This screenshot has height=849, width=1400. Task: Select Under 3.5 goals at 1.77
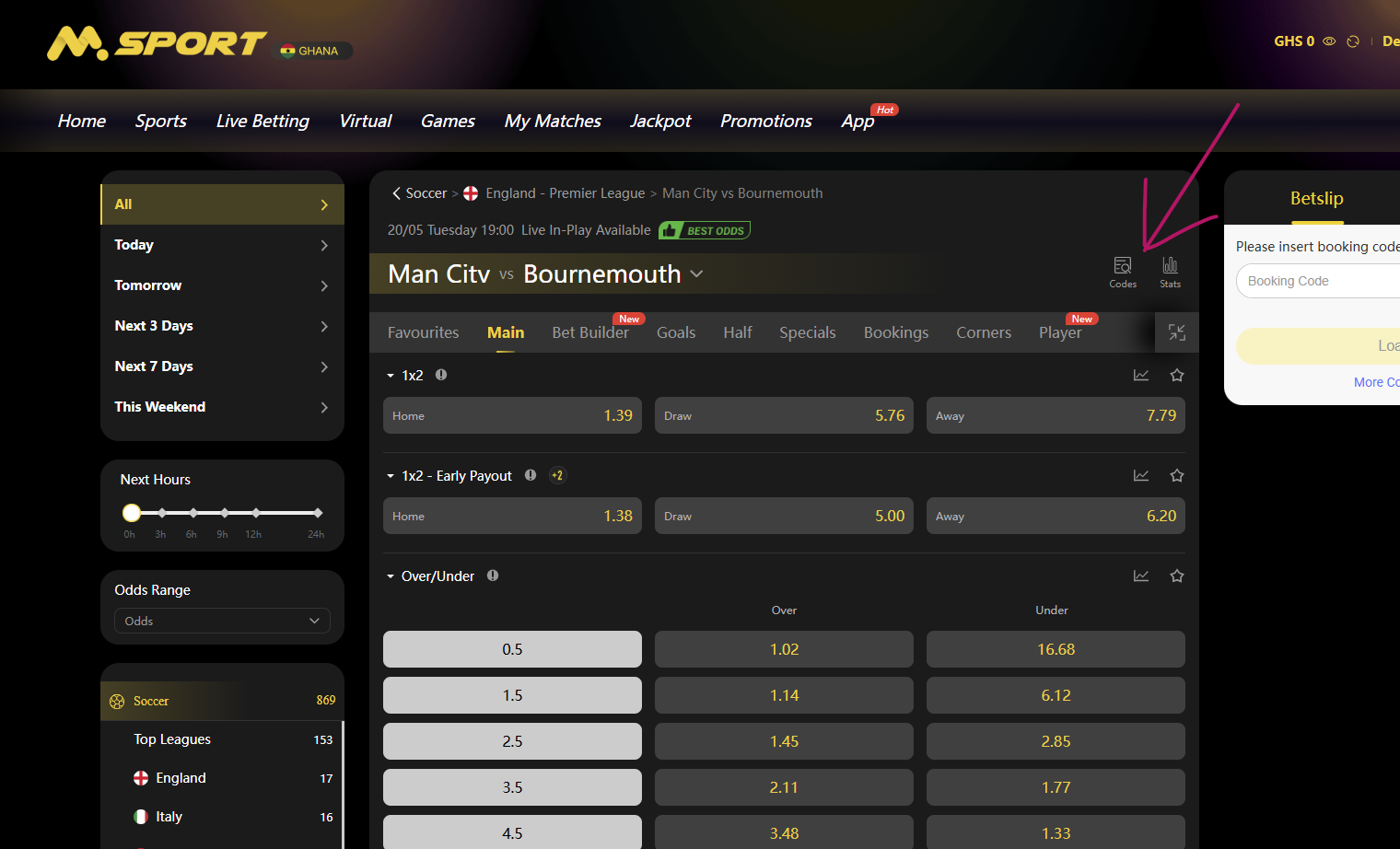coord(1056,787)
